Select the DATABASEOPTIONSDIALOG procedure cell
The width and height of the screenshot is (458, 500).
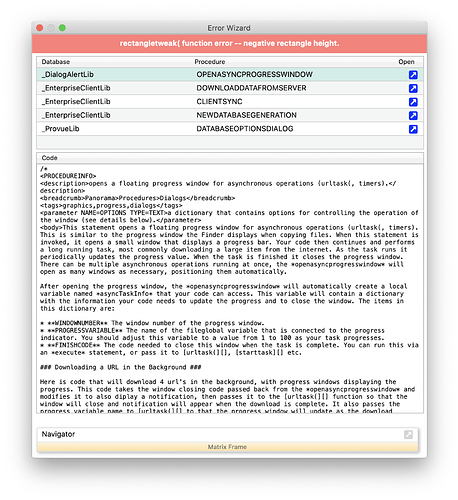tap(245, 129)
